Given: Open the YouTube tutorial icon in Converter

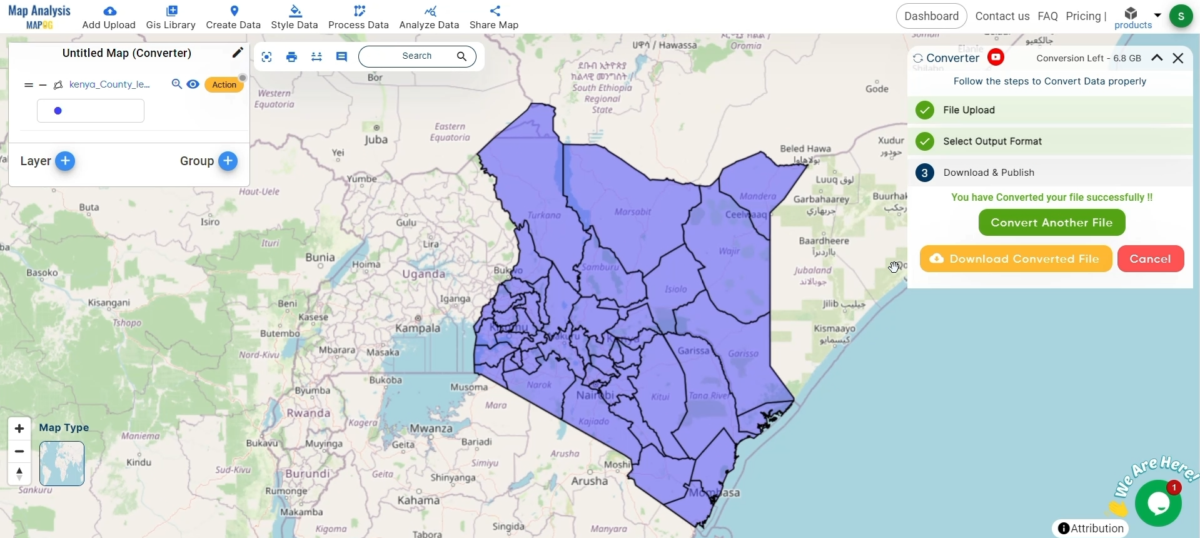Looking at the screenshot, I should (995, 58).
